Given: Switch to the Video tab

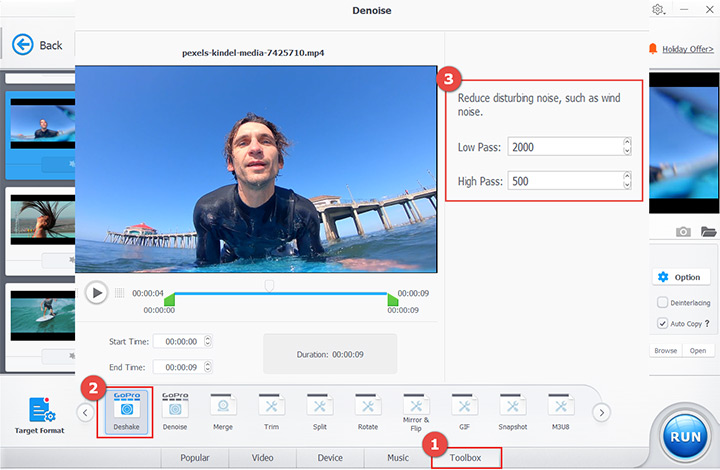Looking at the screenshot, I should tap(263, 458).
